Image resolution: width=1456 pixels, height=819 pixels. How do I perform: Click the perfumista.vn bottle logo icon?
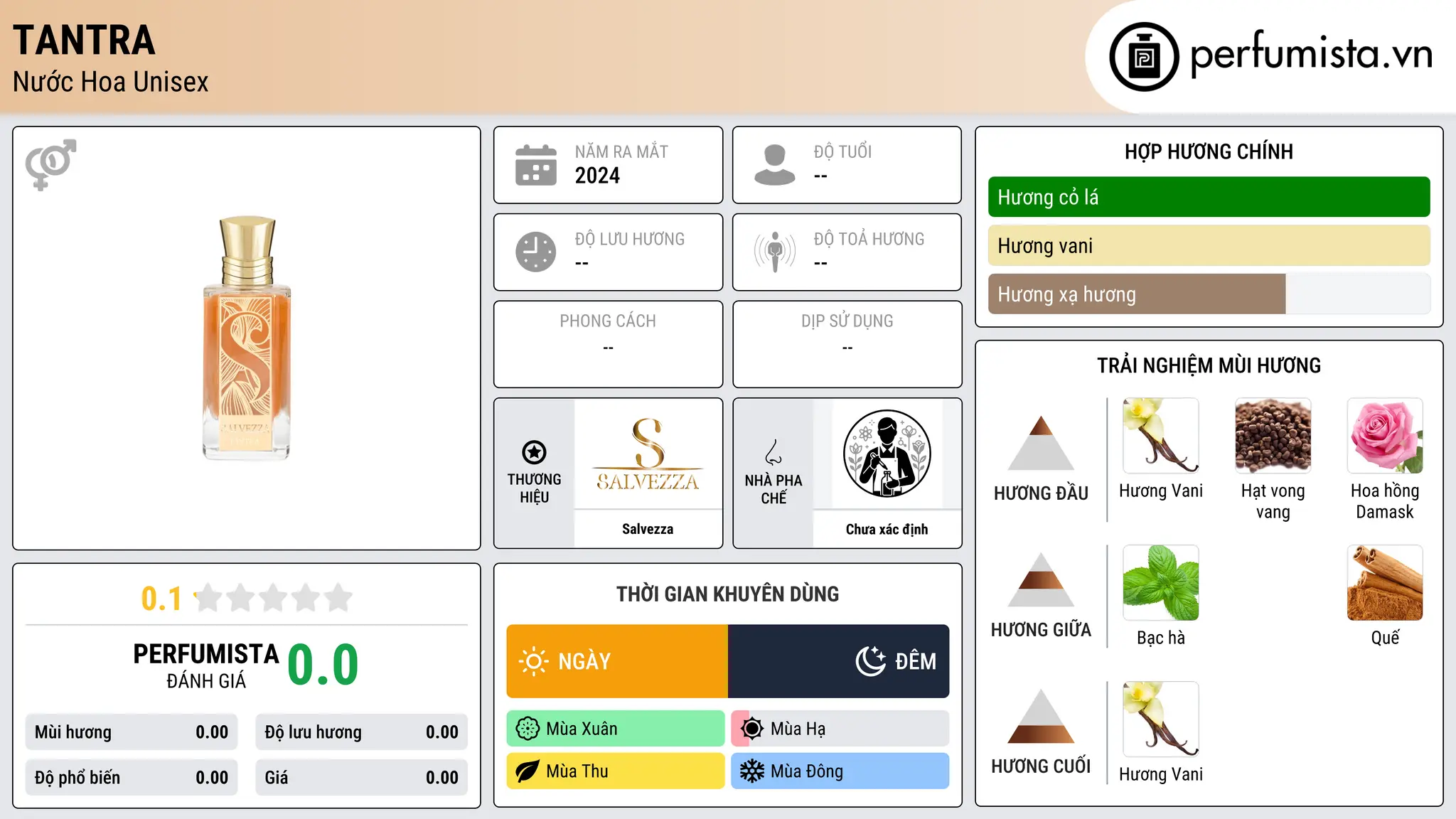point(1144,56)
